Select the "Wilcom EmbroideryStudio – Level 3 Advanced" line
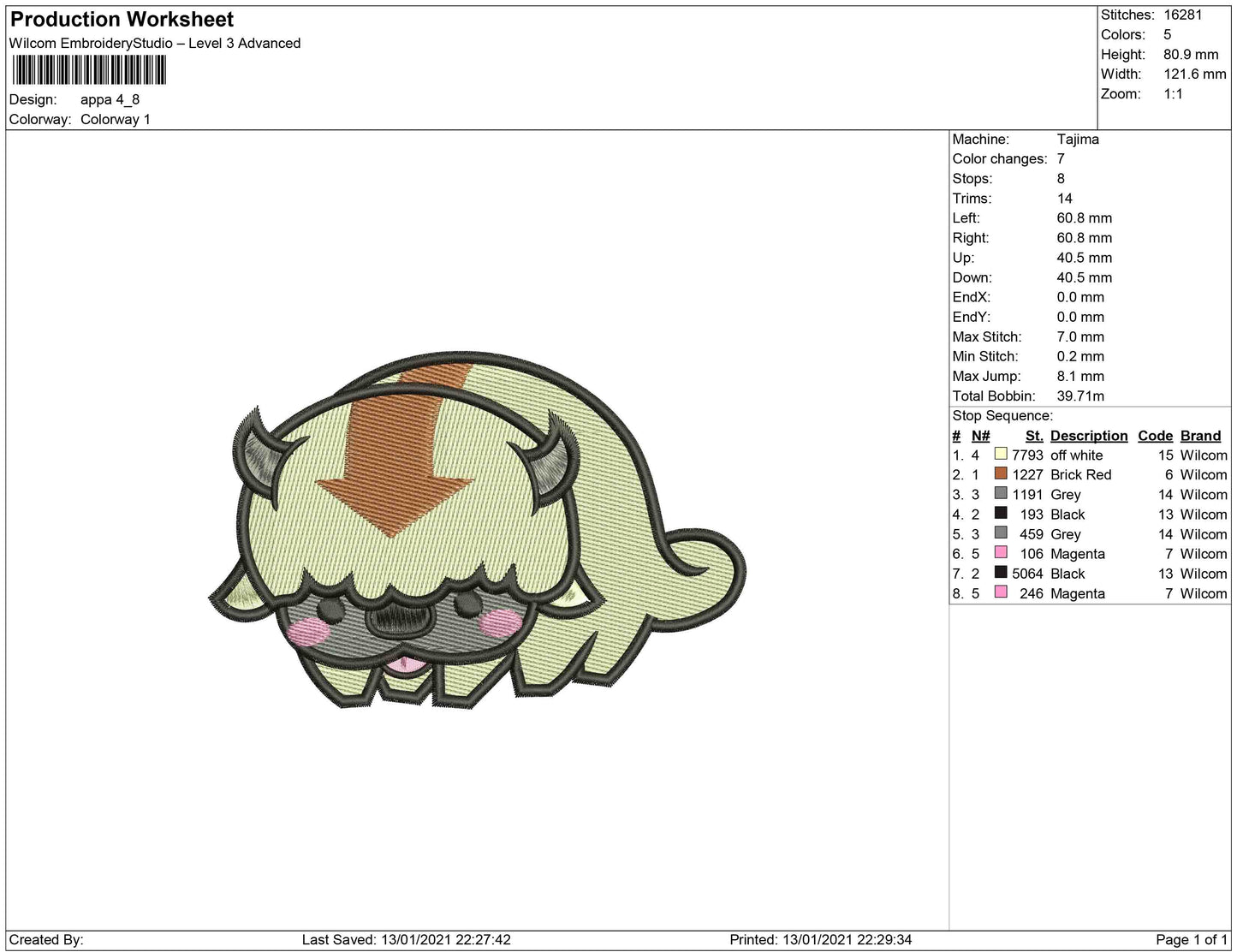This screenshot has height=952, width=1237. point(155,44)
